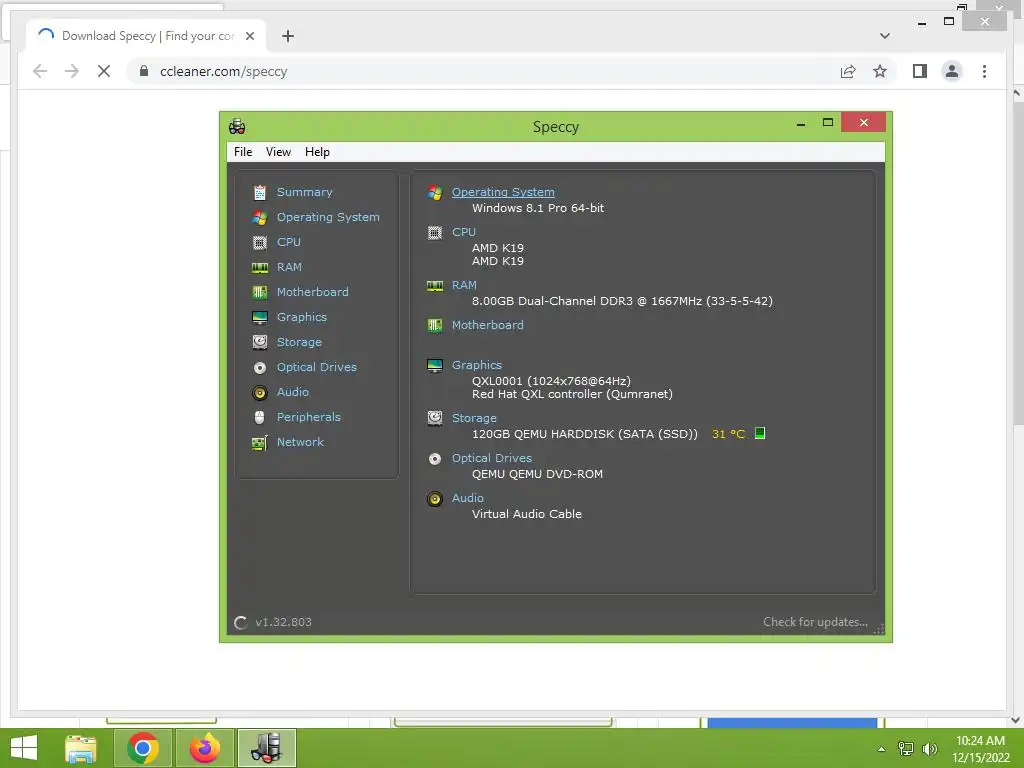Expand the tab search dropdown chevron

click(x=885, y=36)
